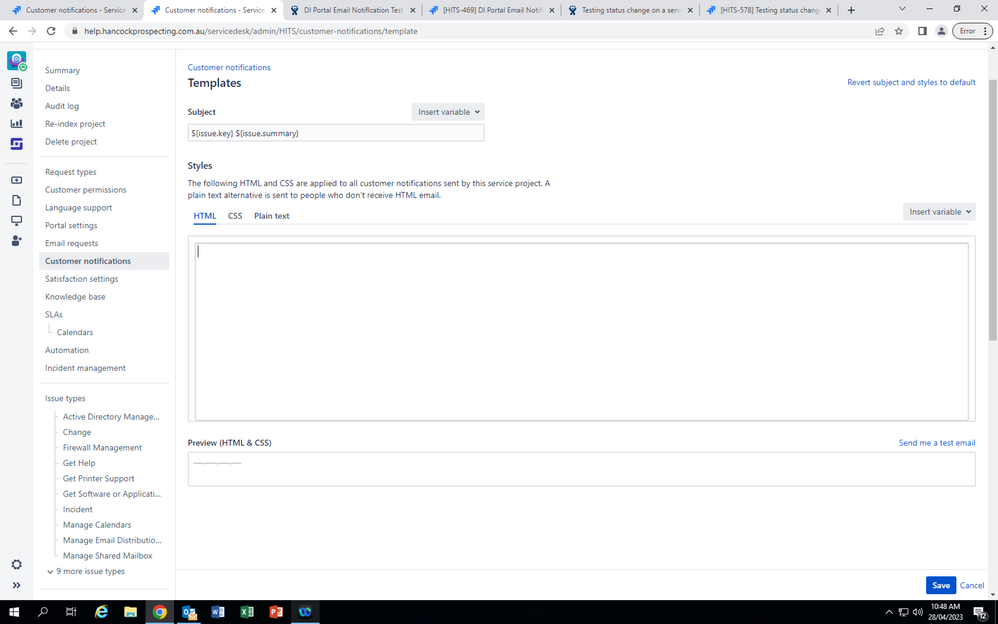Click Revert subject and styles to default
This screenshot has height=624, width=998.
911,82
